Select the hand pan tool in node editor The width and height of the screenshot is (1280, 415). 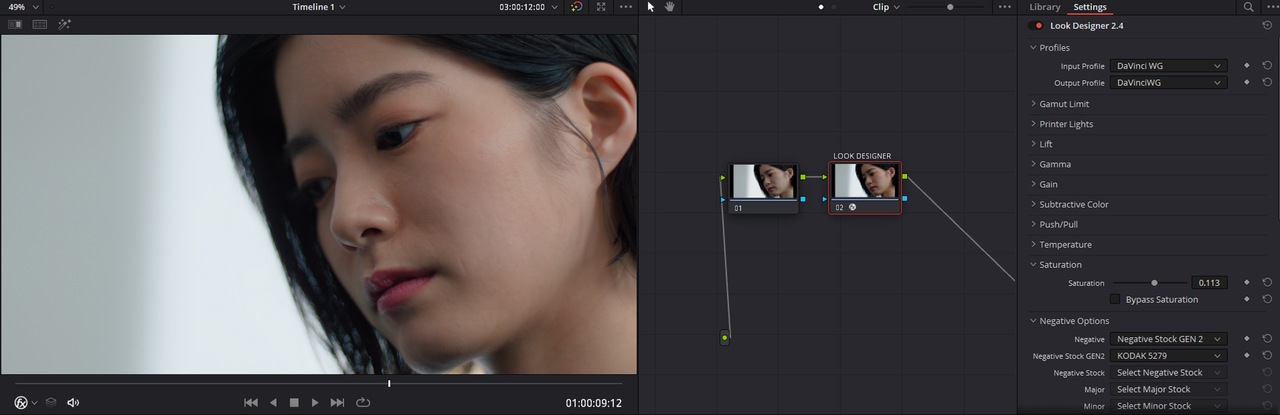click(x=670, y=7)
